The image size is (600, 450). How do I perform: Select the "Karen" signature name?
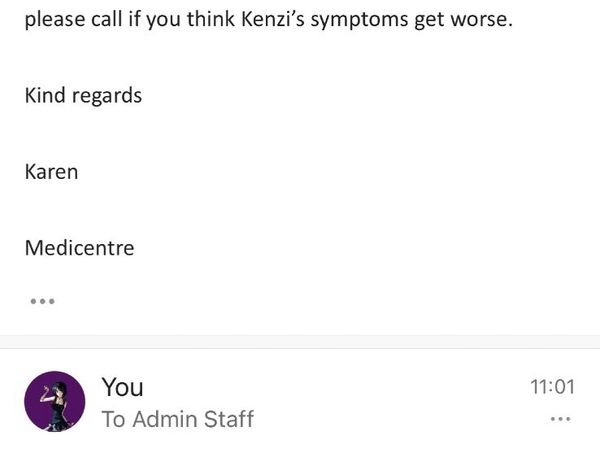pyautogui.click(x=51, y=171)
